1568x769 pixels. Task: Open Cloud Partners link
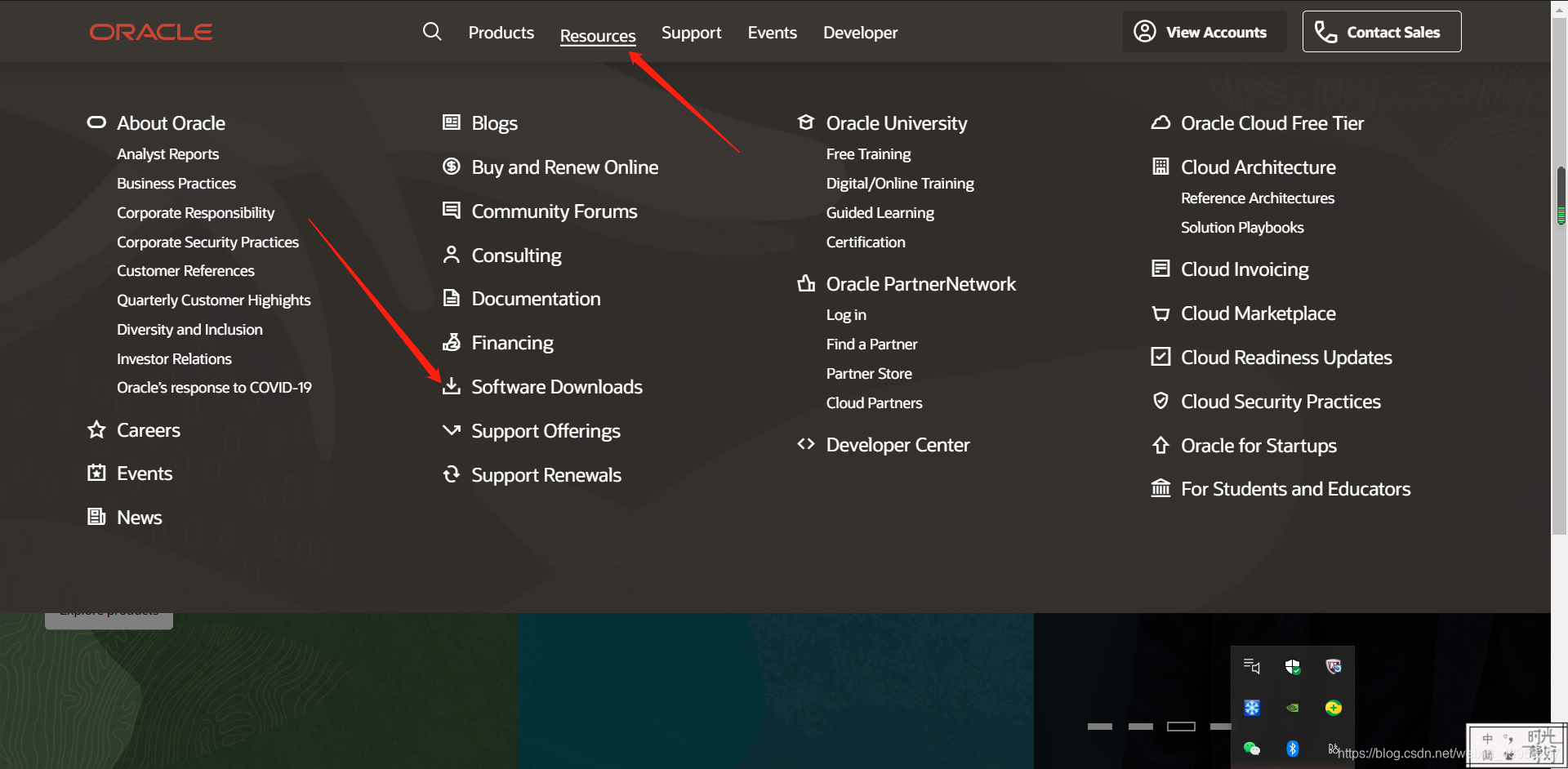[x=875, y=403]
